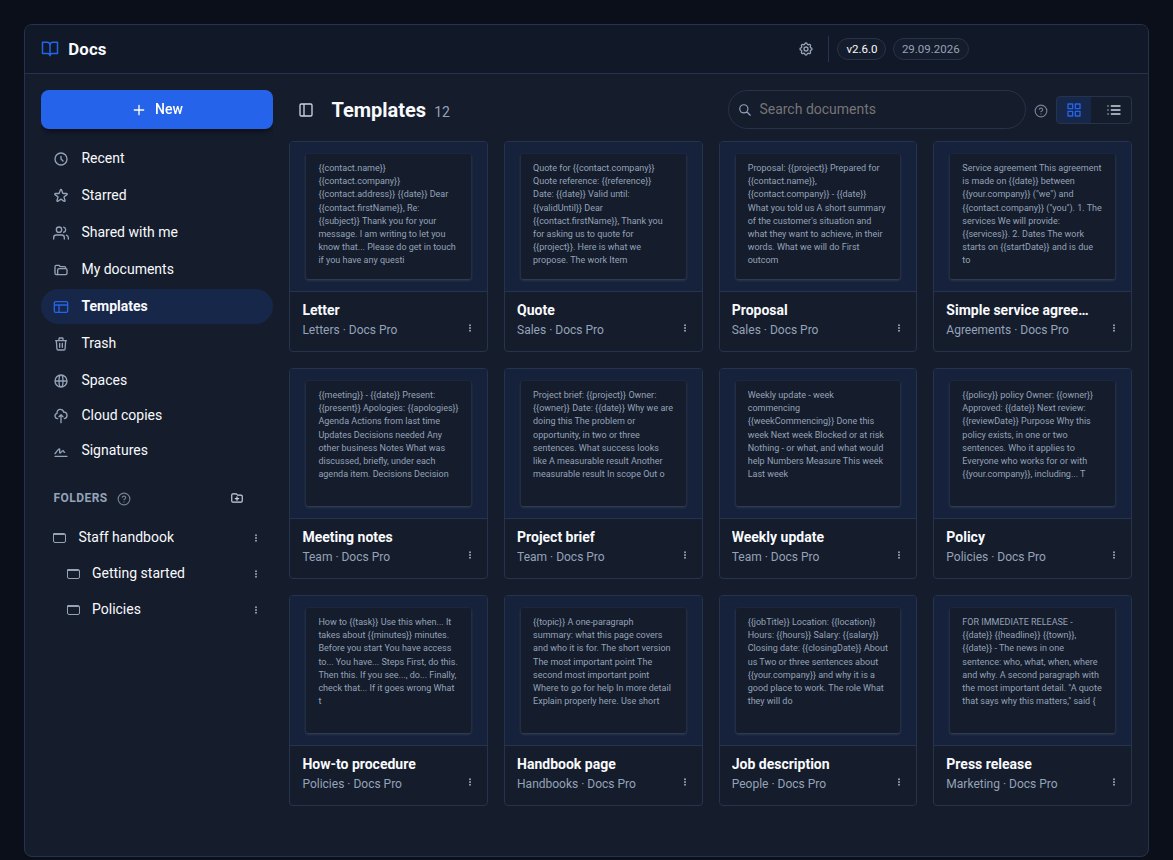Click the 29.09.2026 date badge
This screenshot has height=860, width=1173.
pyautogui.click(x=931, y=49)
